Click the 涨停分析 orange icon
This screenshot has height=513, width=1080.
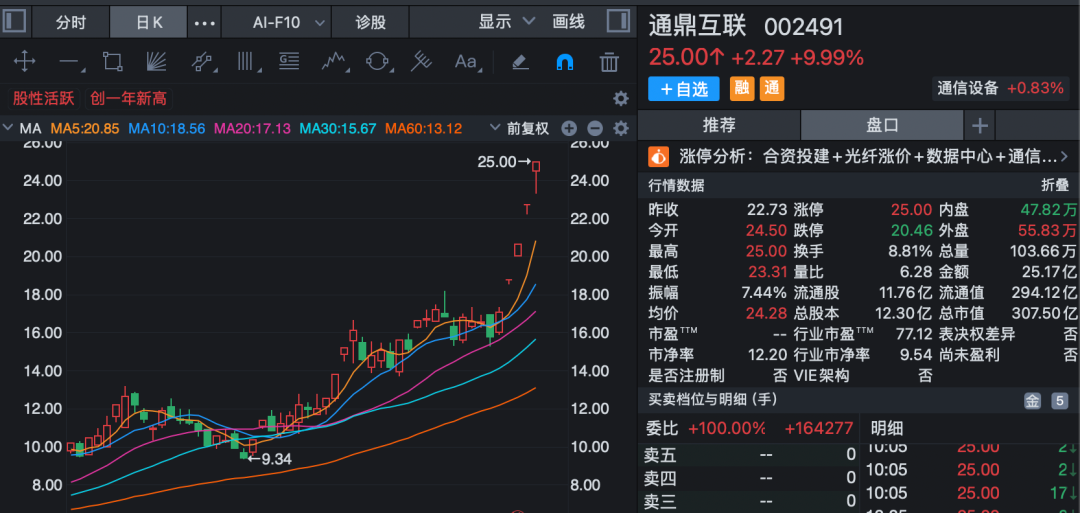click(659, 156)
